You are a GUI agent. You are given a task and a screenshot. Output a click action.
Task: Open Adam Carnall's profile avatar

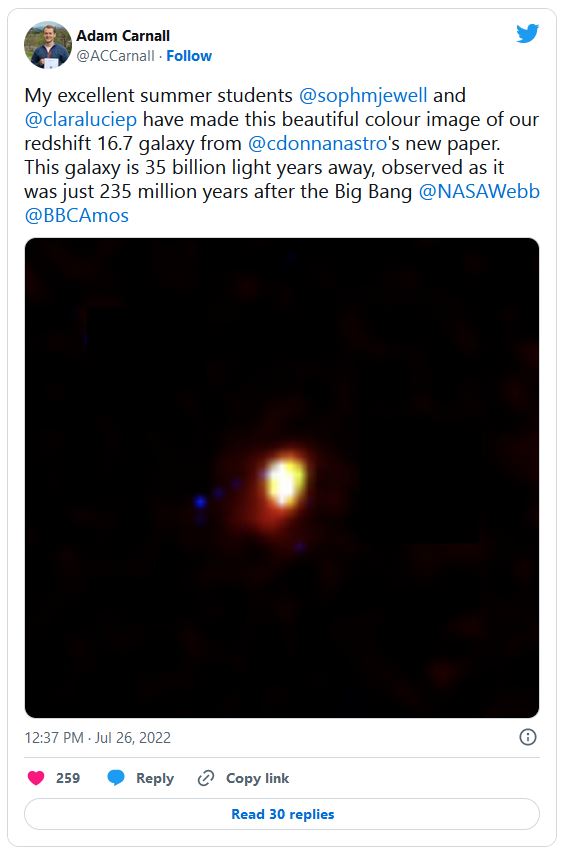(x=48, y=45)
